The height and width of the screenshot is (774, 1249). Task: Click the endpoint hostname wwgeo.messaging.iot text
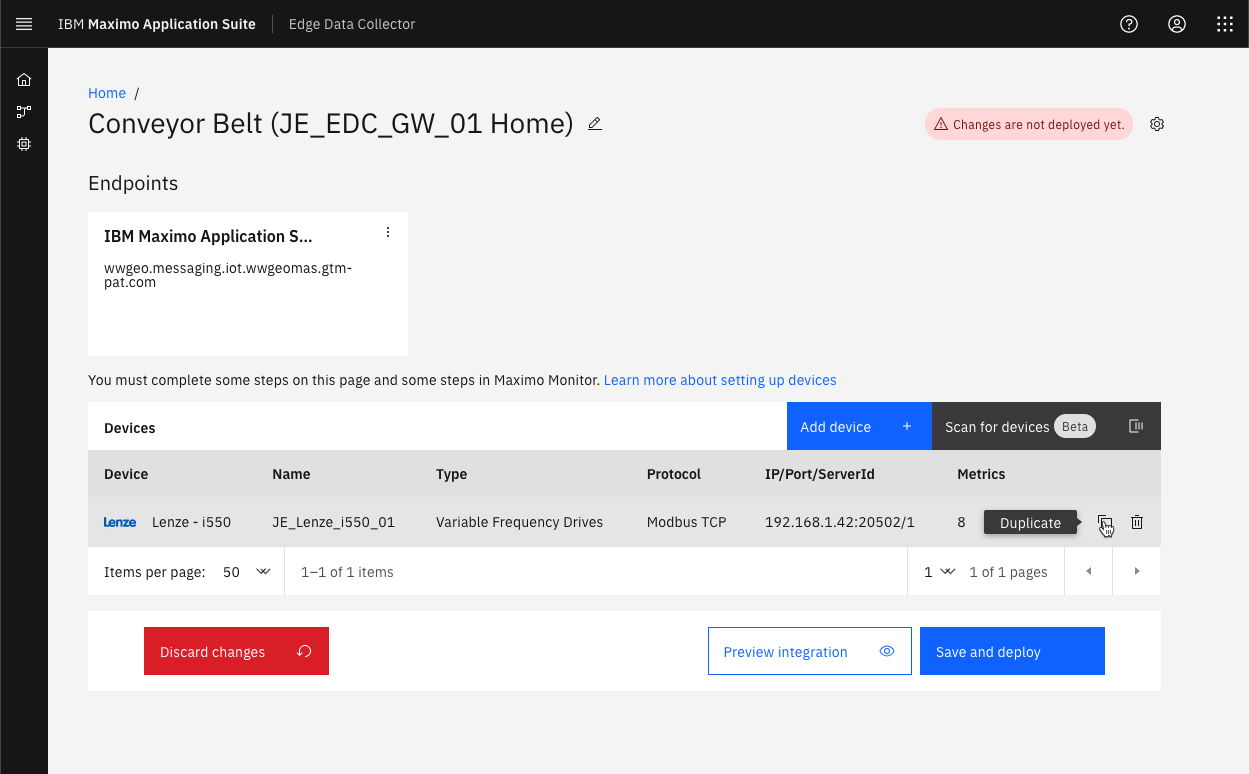pos(228,275)
